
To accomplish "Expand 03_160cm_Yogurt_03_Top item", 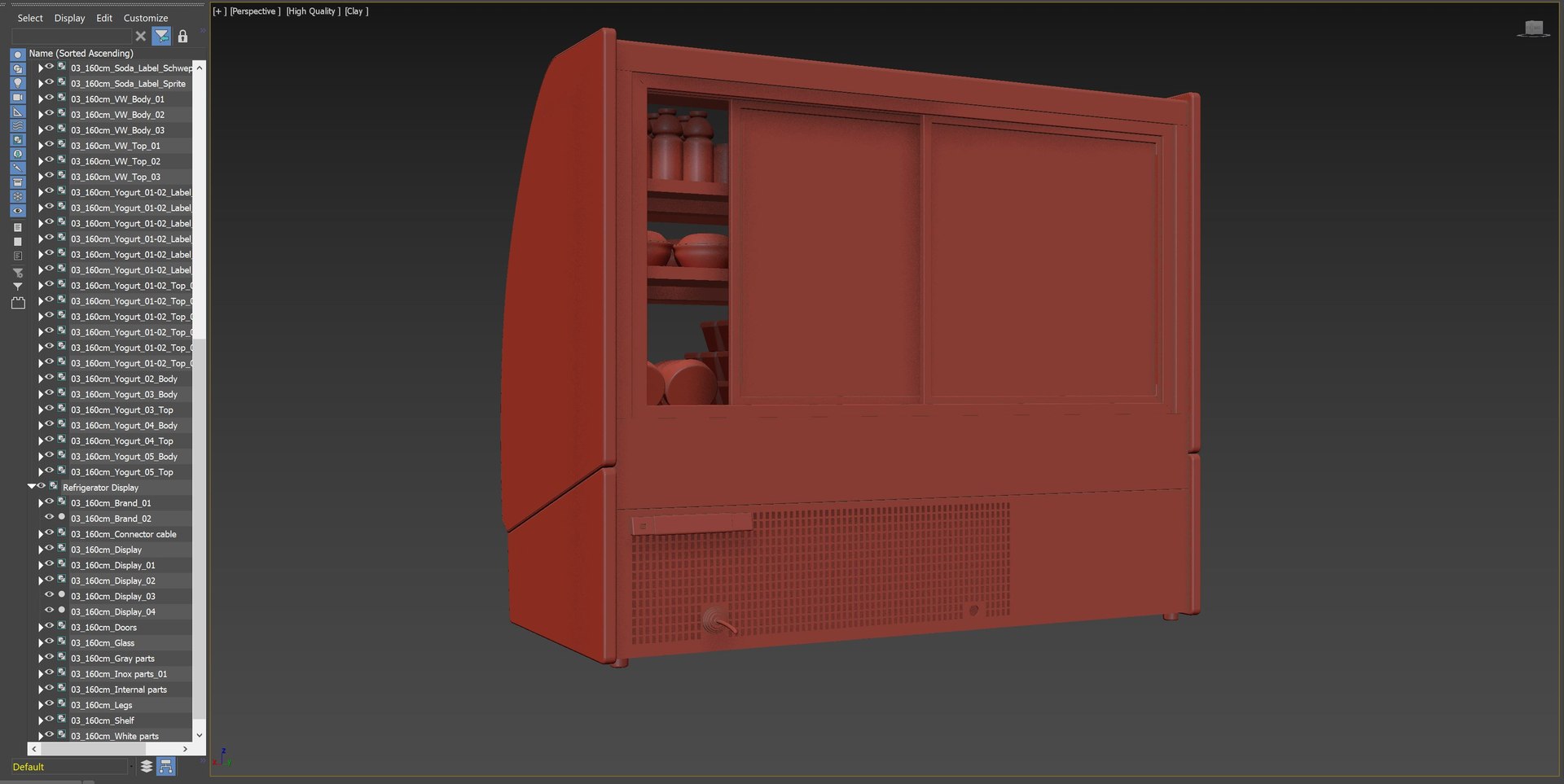I will [x=40, y=410].
